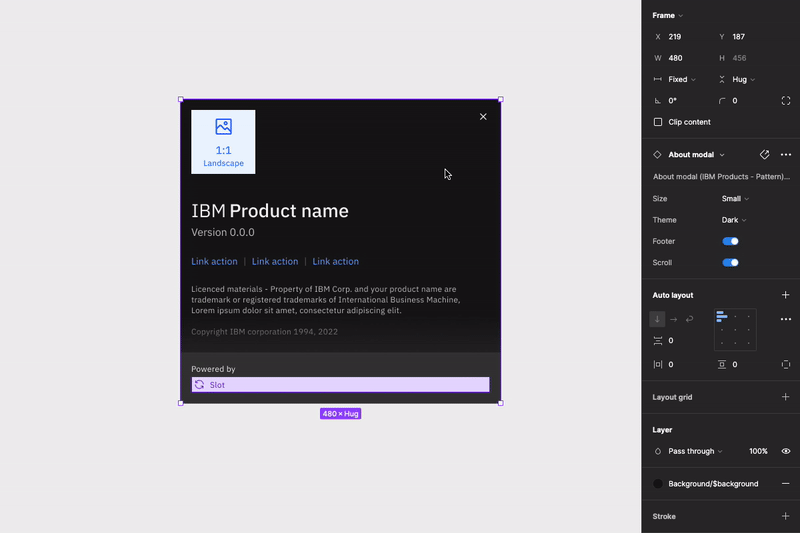Open the Frame type dropdown
Viewport: 800px width, 533px height.
(667, 15)
